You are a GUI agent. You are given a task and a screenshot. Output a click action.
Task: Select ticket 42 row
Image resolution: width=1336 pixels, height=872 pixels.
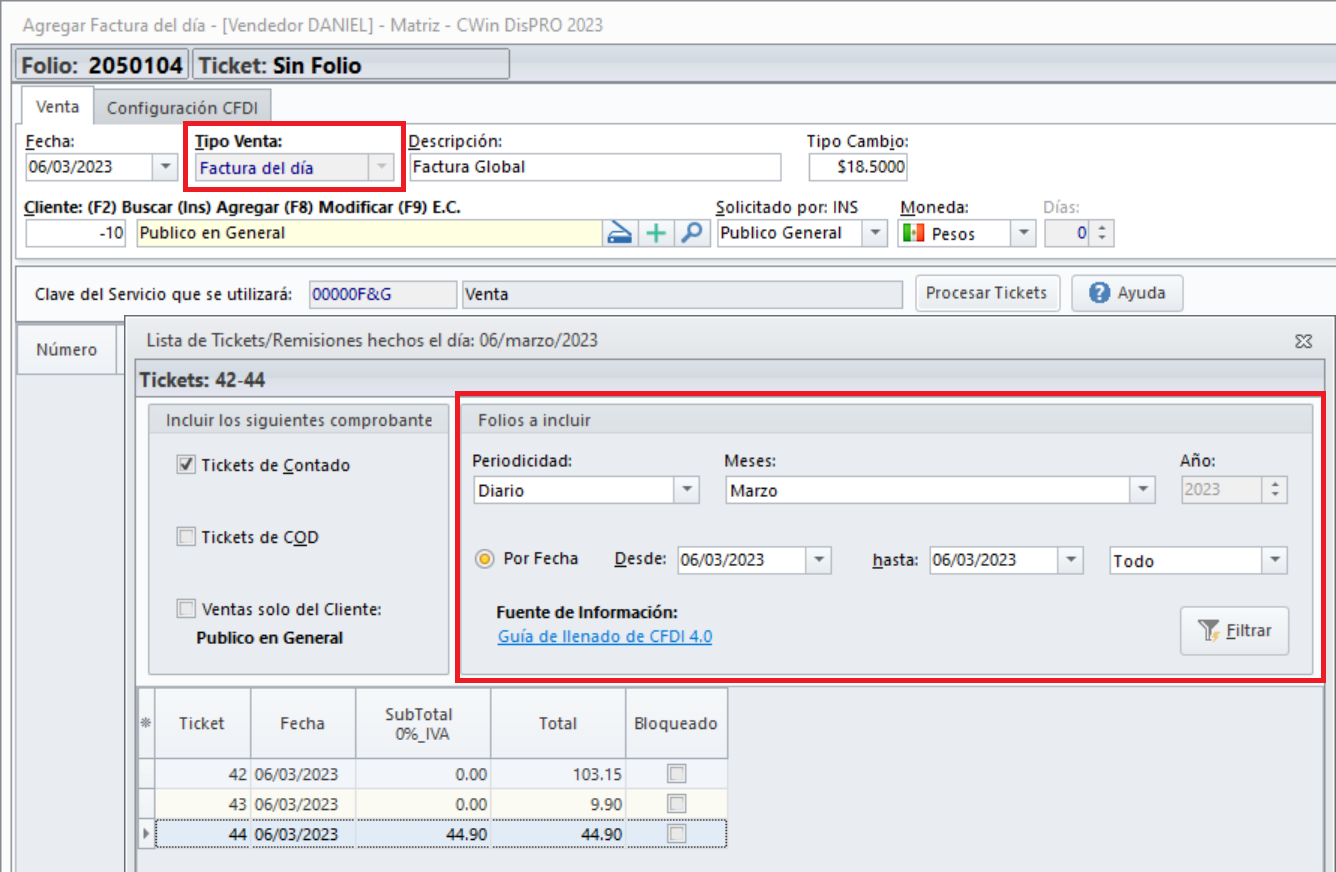(432, 774)
